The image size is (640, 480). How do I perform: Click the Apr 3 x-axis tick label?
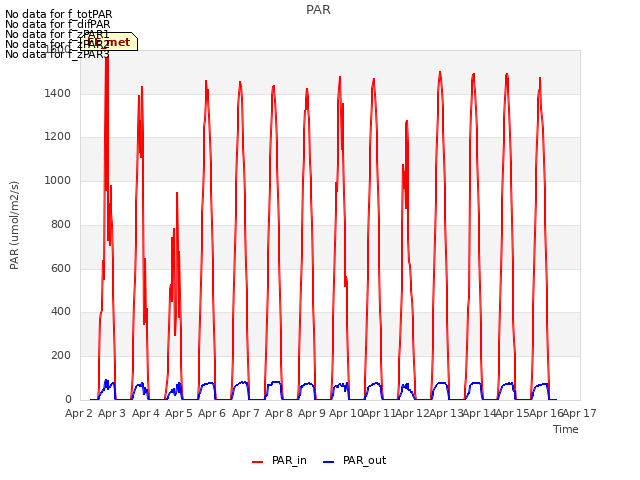pos(112,413)
